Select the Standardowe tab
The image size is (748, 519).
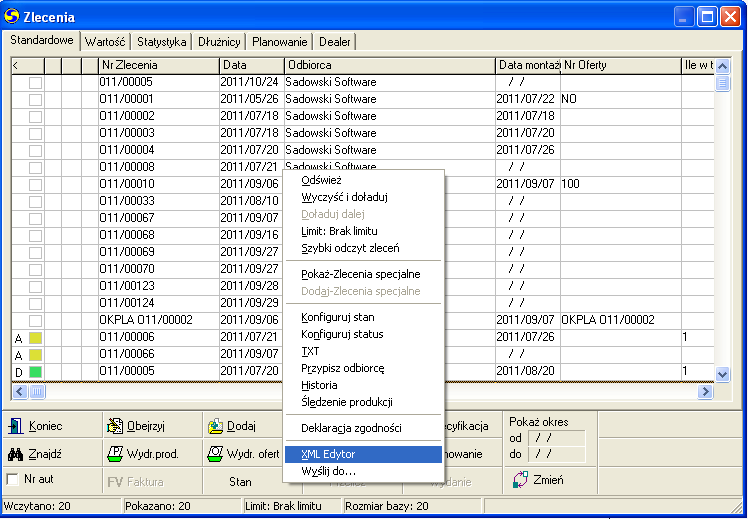pos(42,40)
